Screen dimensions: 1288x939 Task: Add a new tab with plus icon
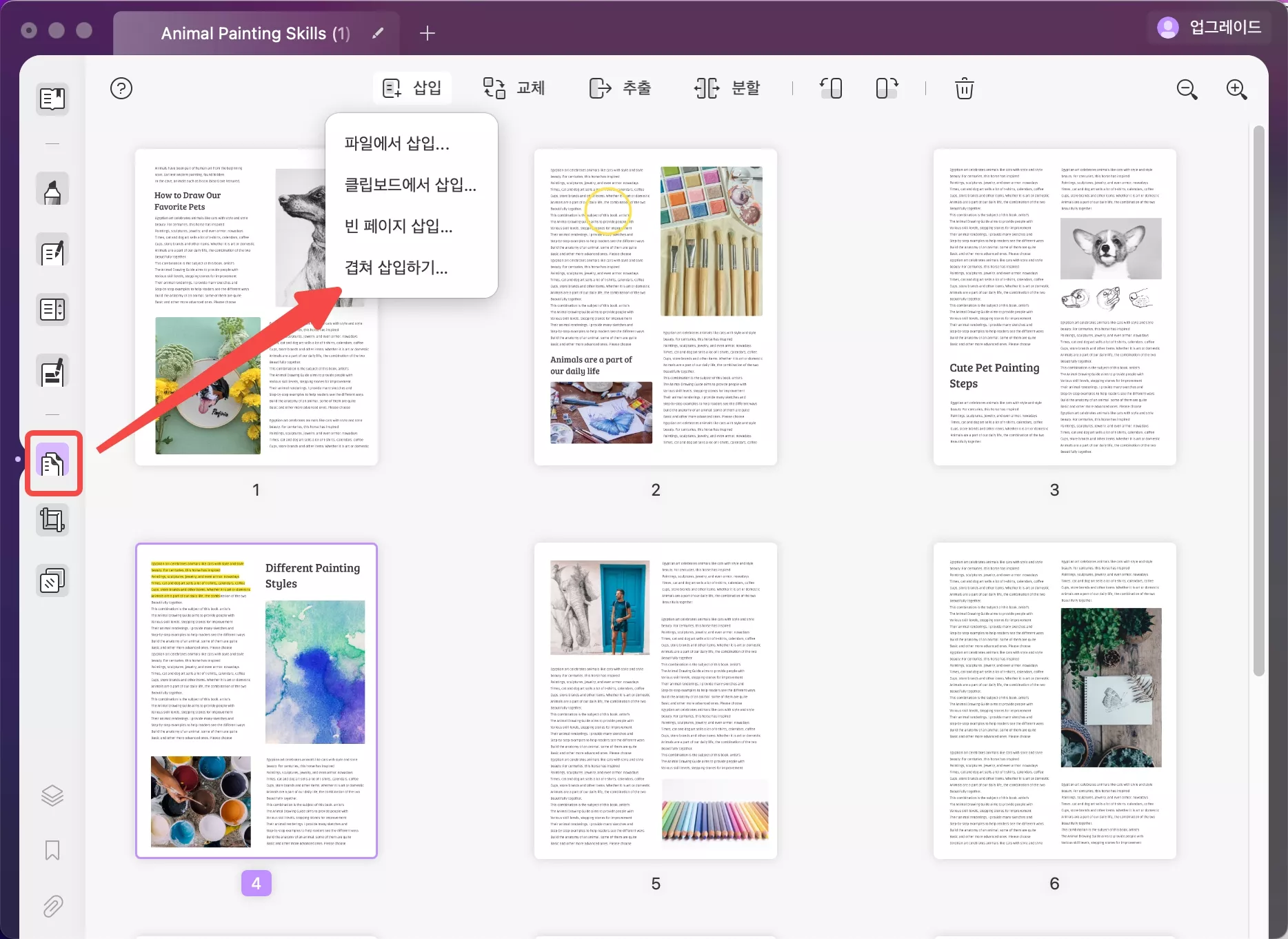click(x=427, y=33)
